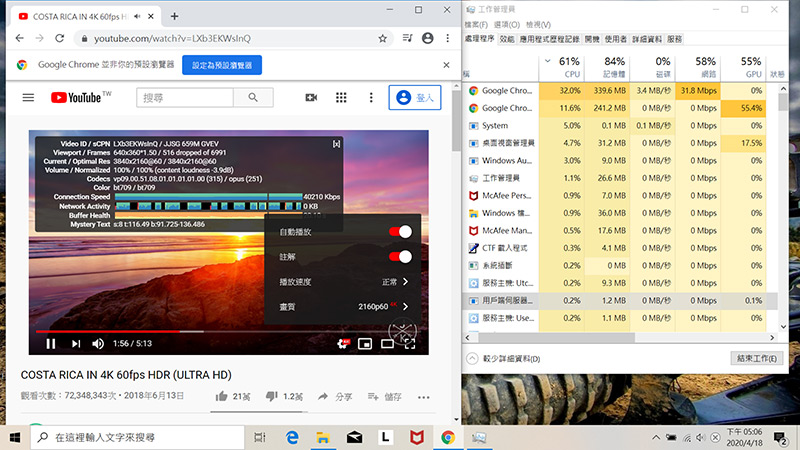Toggle the annotations switch

(401, 257)
